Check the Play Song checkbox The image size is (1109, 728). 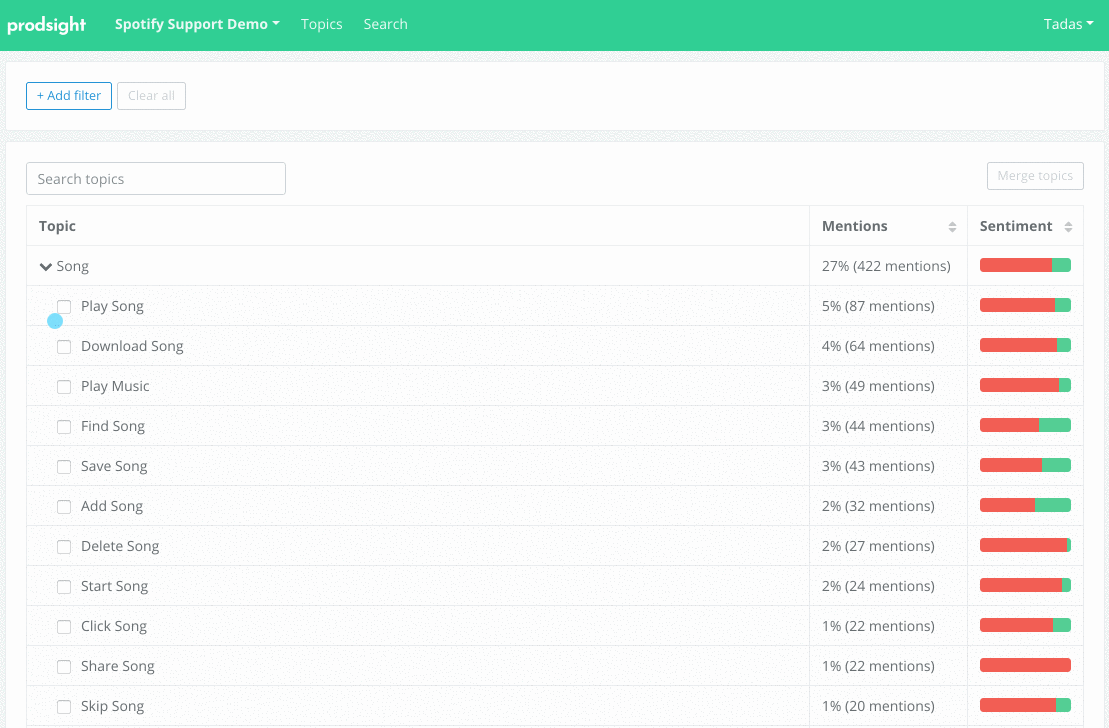[64, 307]
